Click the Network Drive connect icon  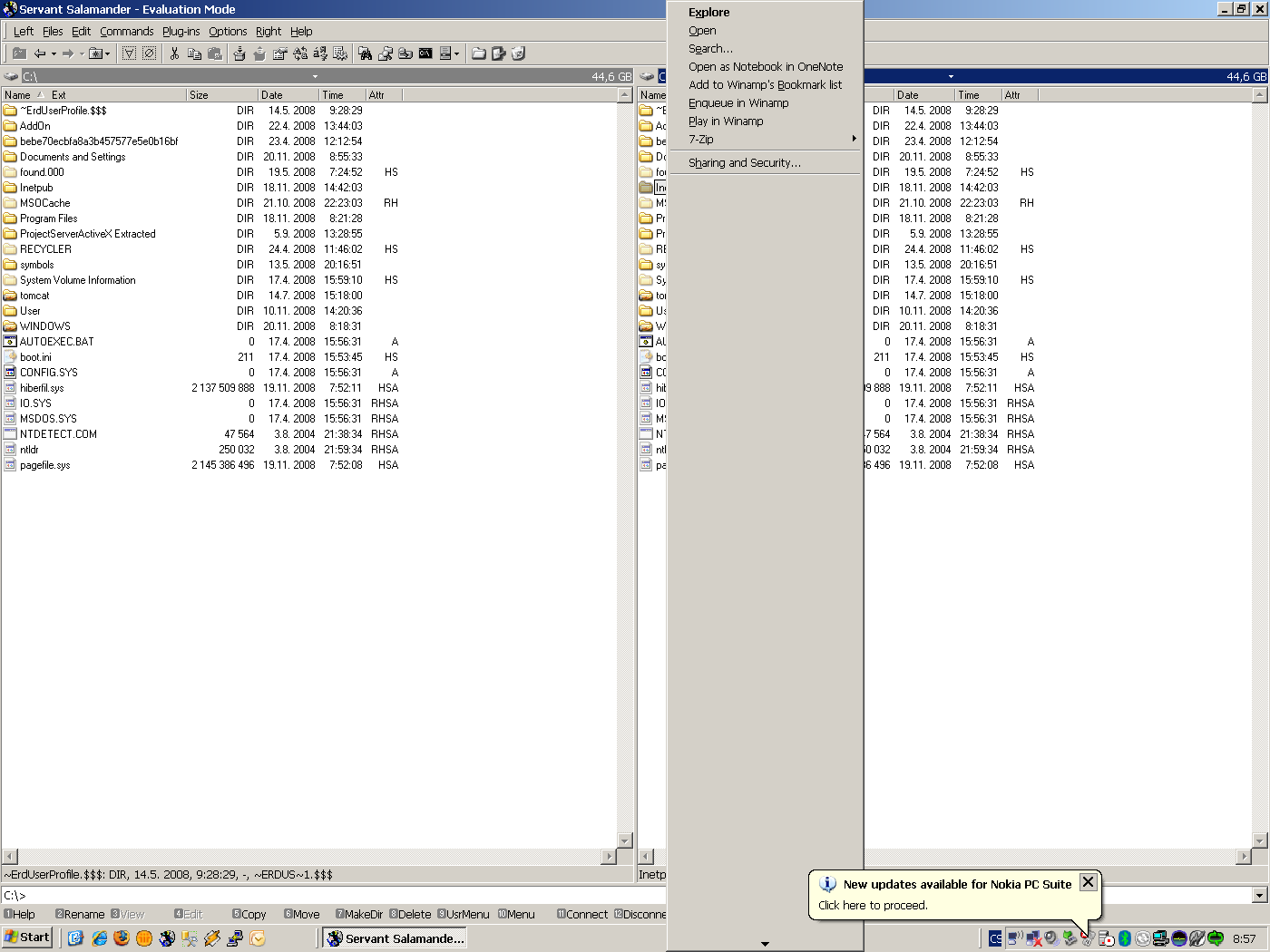pyautogui.click(x=386, y=53)
